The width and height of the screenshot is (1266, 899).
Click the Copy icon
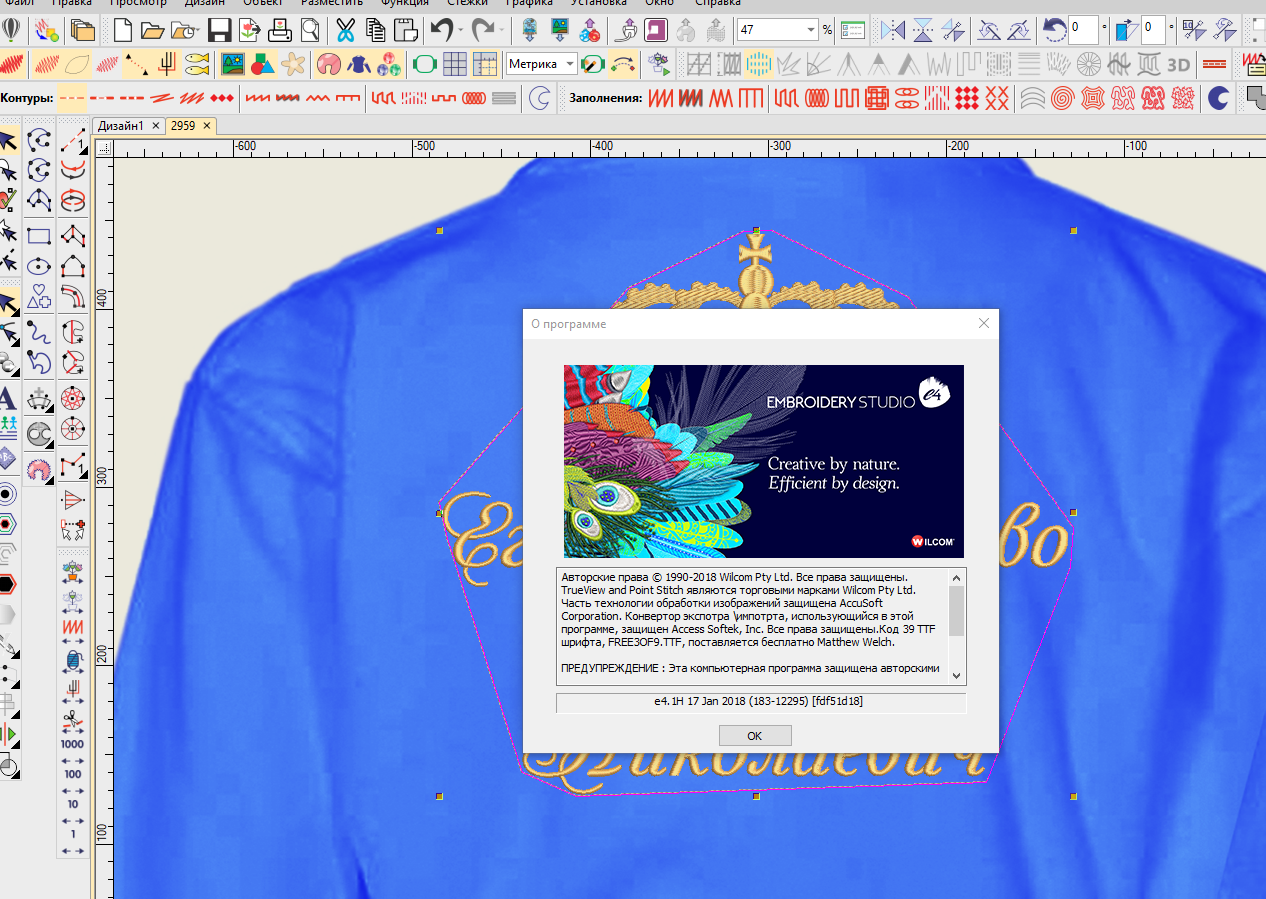(376, 30)
